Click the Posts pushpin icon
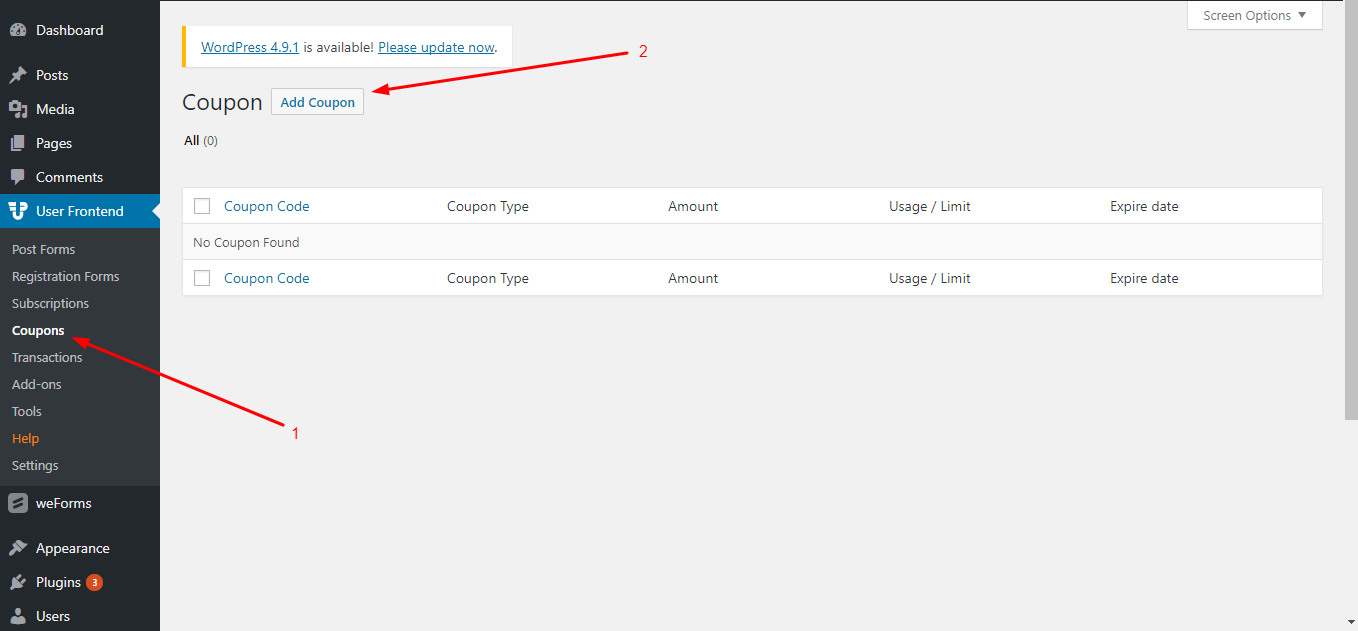The image size is (1358, 631). pos(18,75)
